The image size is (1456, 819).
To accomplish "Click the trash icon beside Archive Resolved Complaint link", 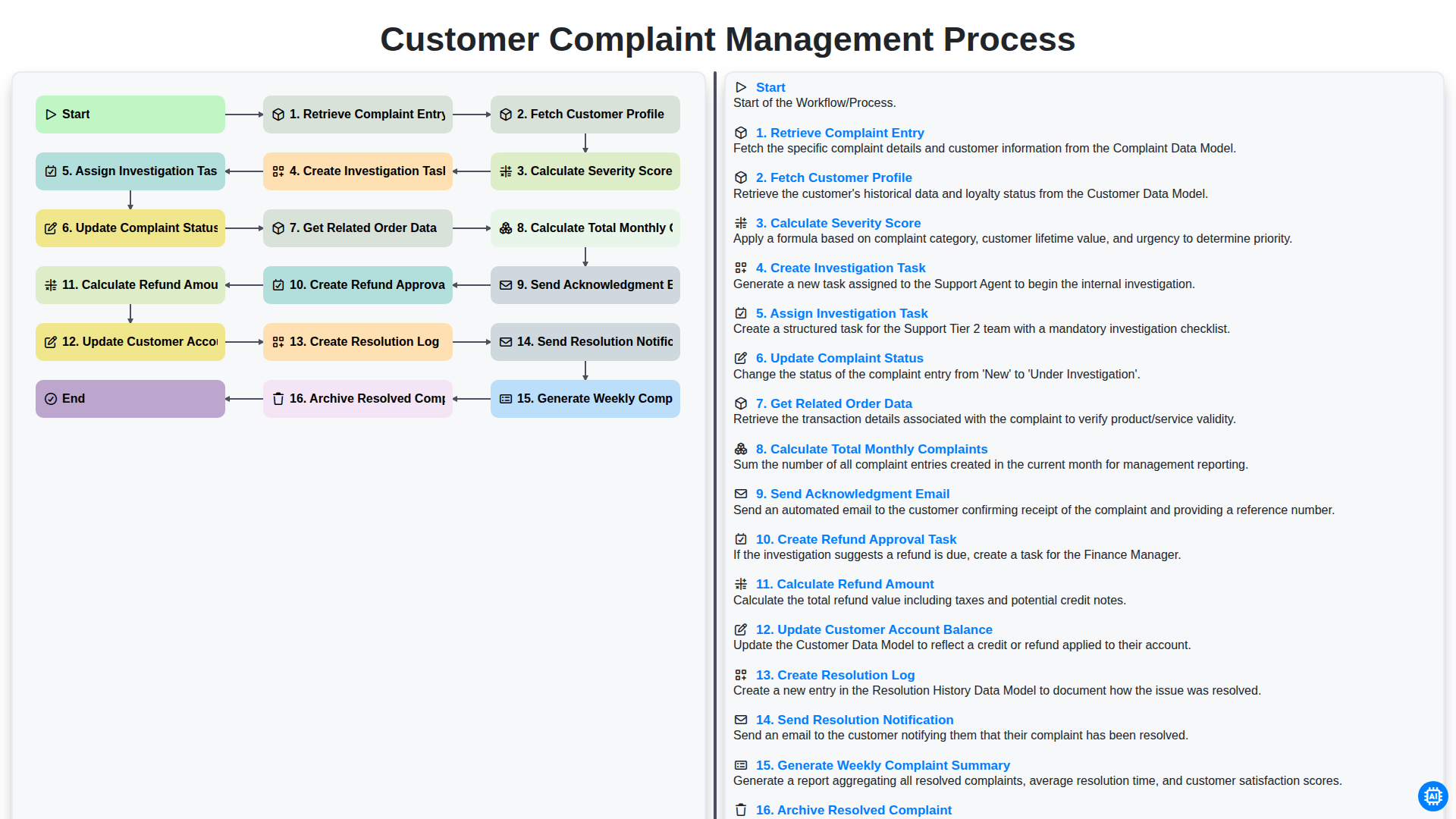I will [x=741, y=810].
